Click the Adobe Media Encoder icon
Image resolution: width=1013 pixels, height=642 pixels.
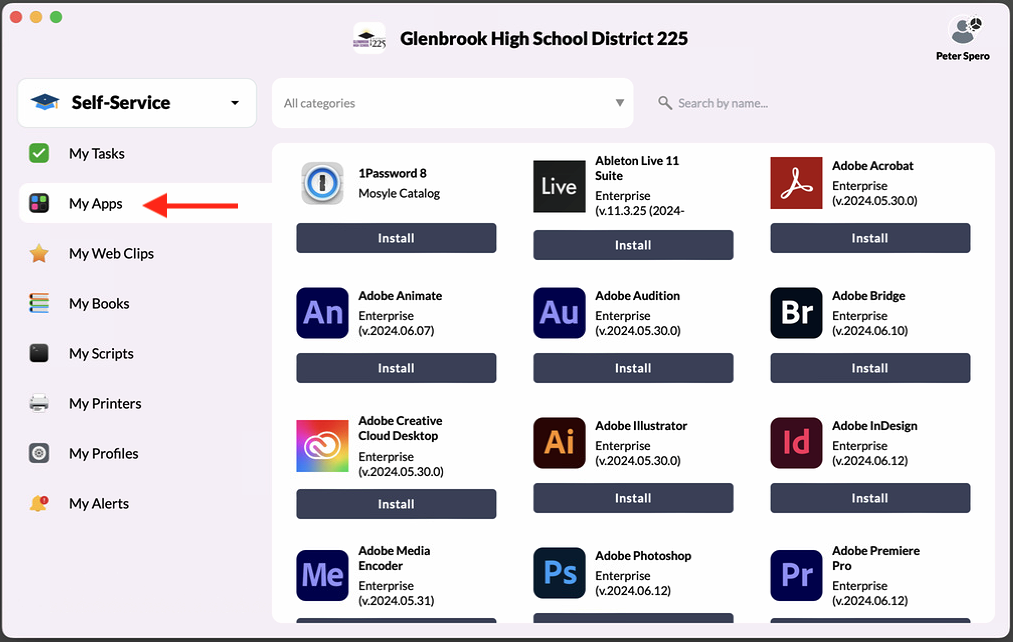322,575
